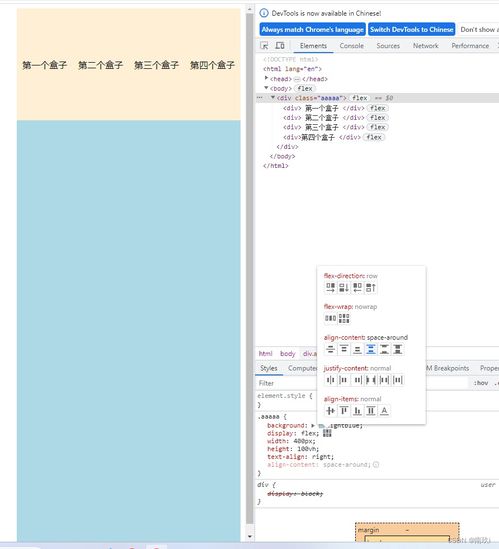Viewport: 499px width, 549px height.
Task: Activate the inspect element picker tool
Action: click(x=264, y=46)
